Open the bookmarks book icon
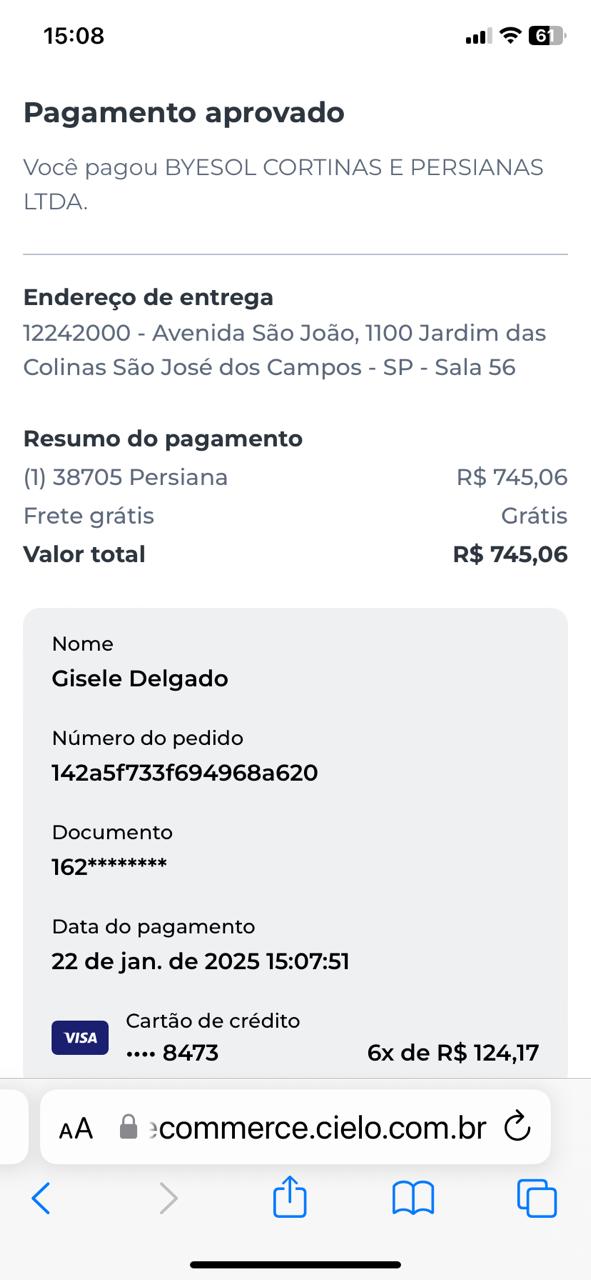Viewport: 591px width, 1280px height. point(413,1198)
